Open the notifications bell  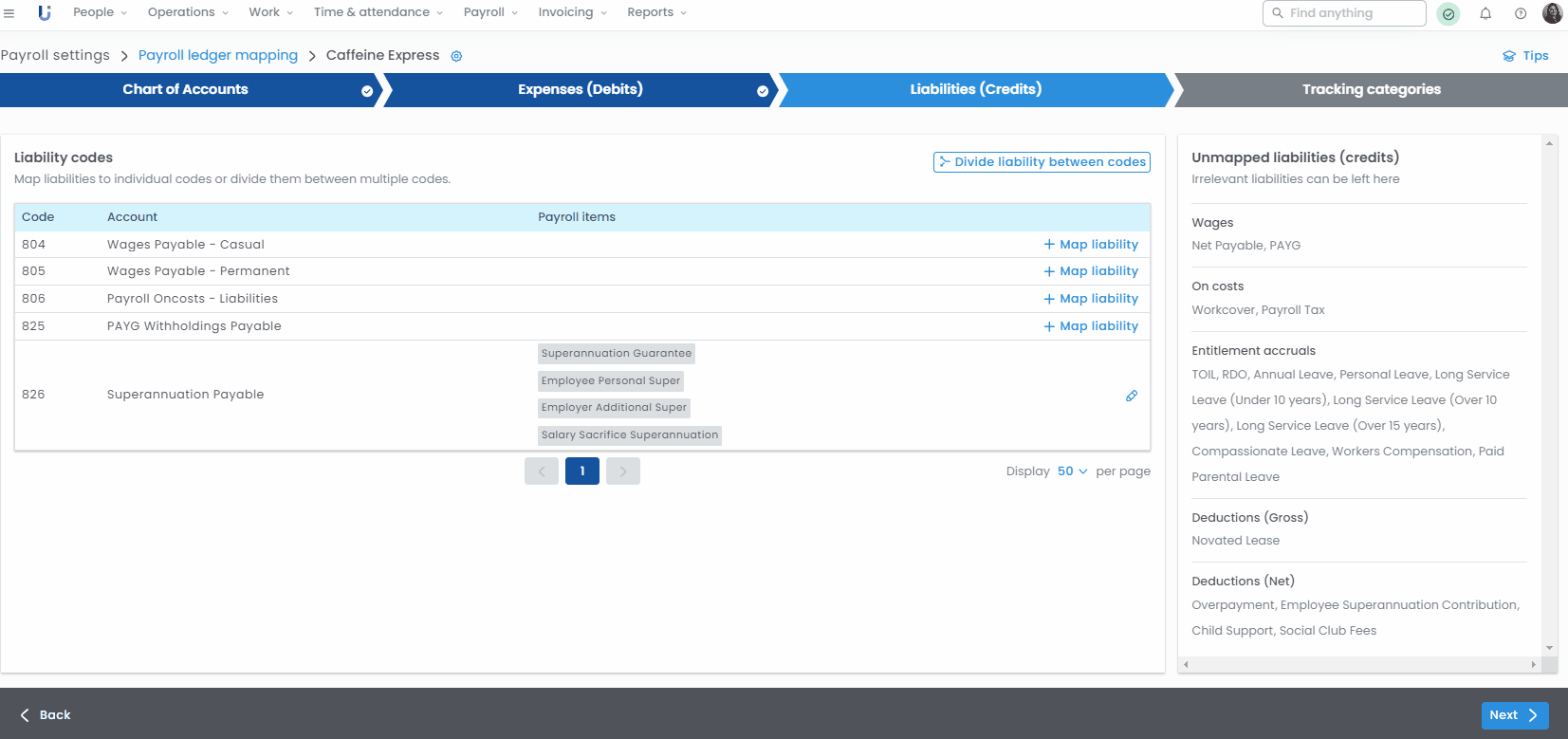pyautogui.click(x=1485, y=13)
